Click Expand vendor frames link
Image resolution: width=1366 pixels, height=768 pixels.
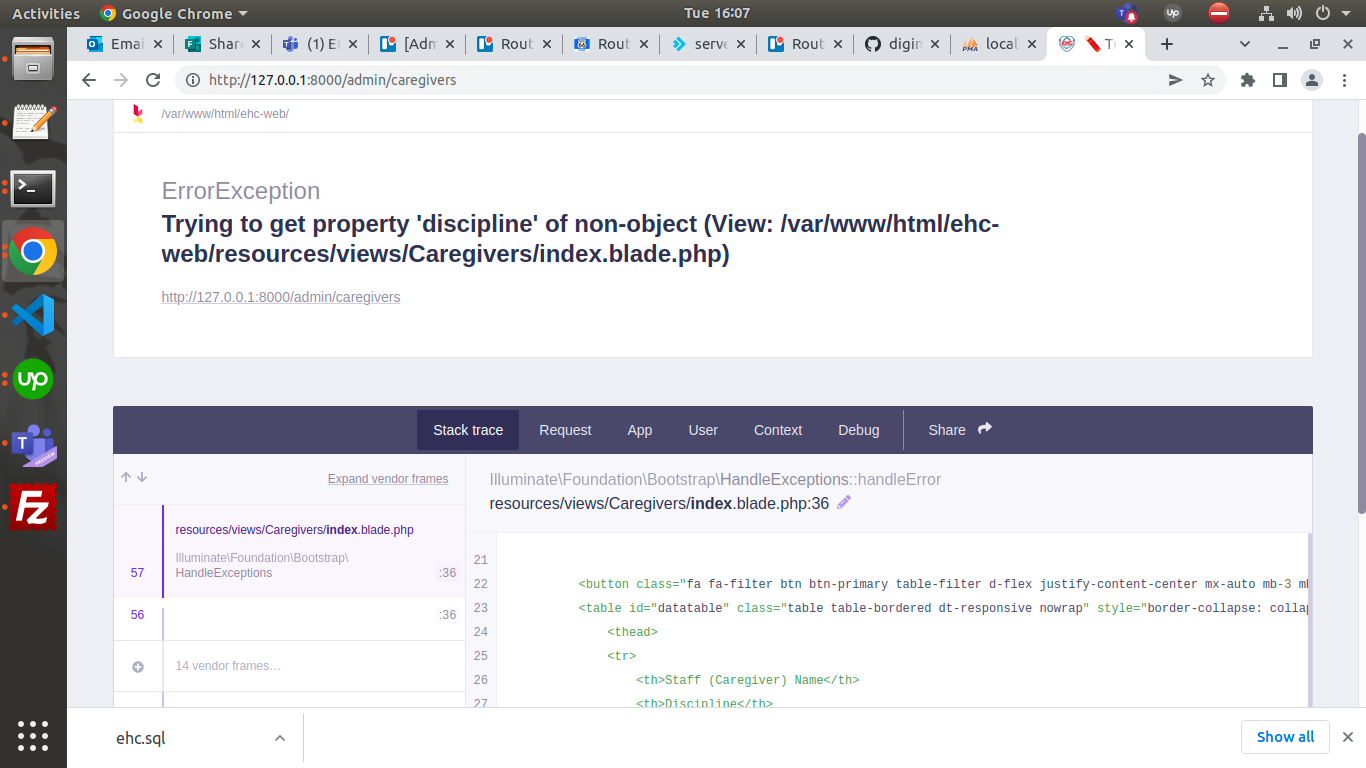[388, 479]
